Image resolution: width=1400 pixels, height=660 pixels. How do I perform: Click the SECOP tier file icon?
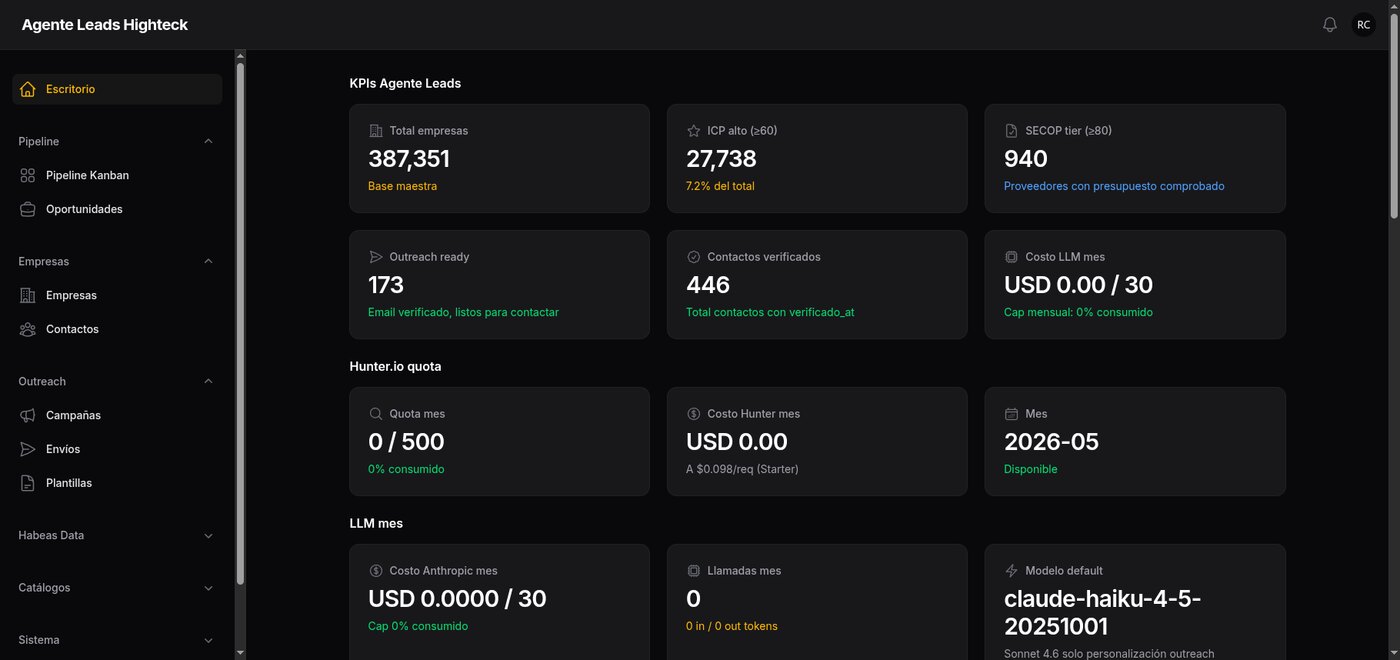(x=1012, y=131)
